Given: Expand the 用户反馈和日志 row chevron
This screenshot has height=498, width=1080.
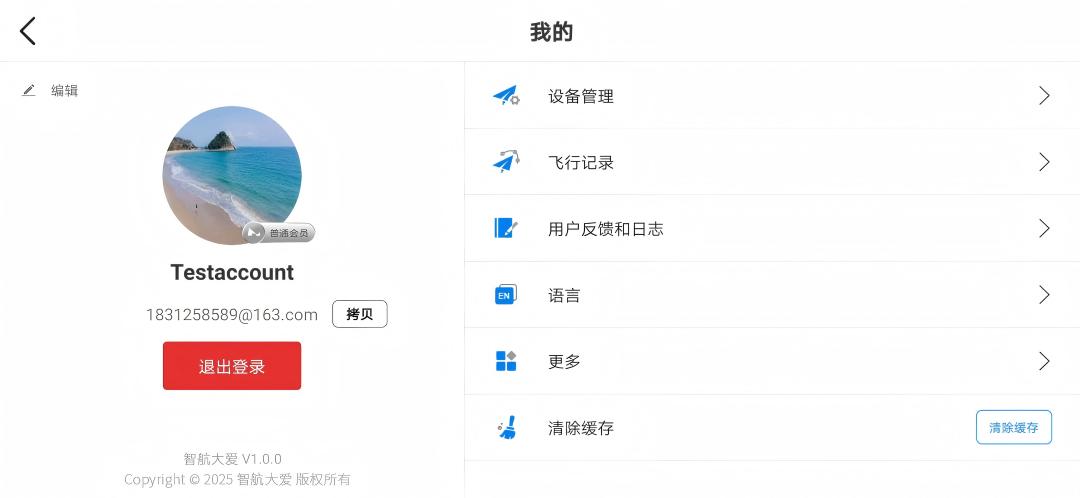Looking at the screenshot, I should coord(1044,228).
